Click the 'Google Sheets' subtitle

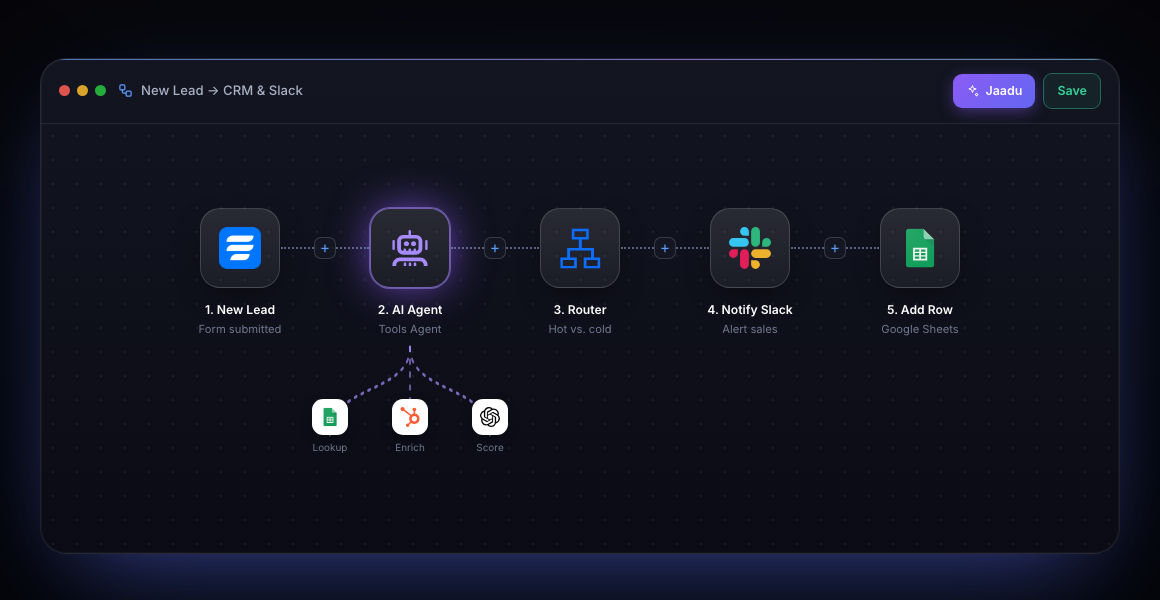pos(920,329)
